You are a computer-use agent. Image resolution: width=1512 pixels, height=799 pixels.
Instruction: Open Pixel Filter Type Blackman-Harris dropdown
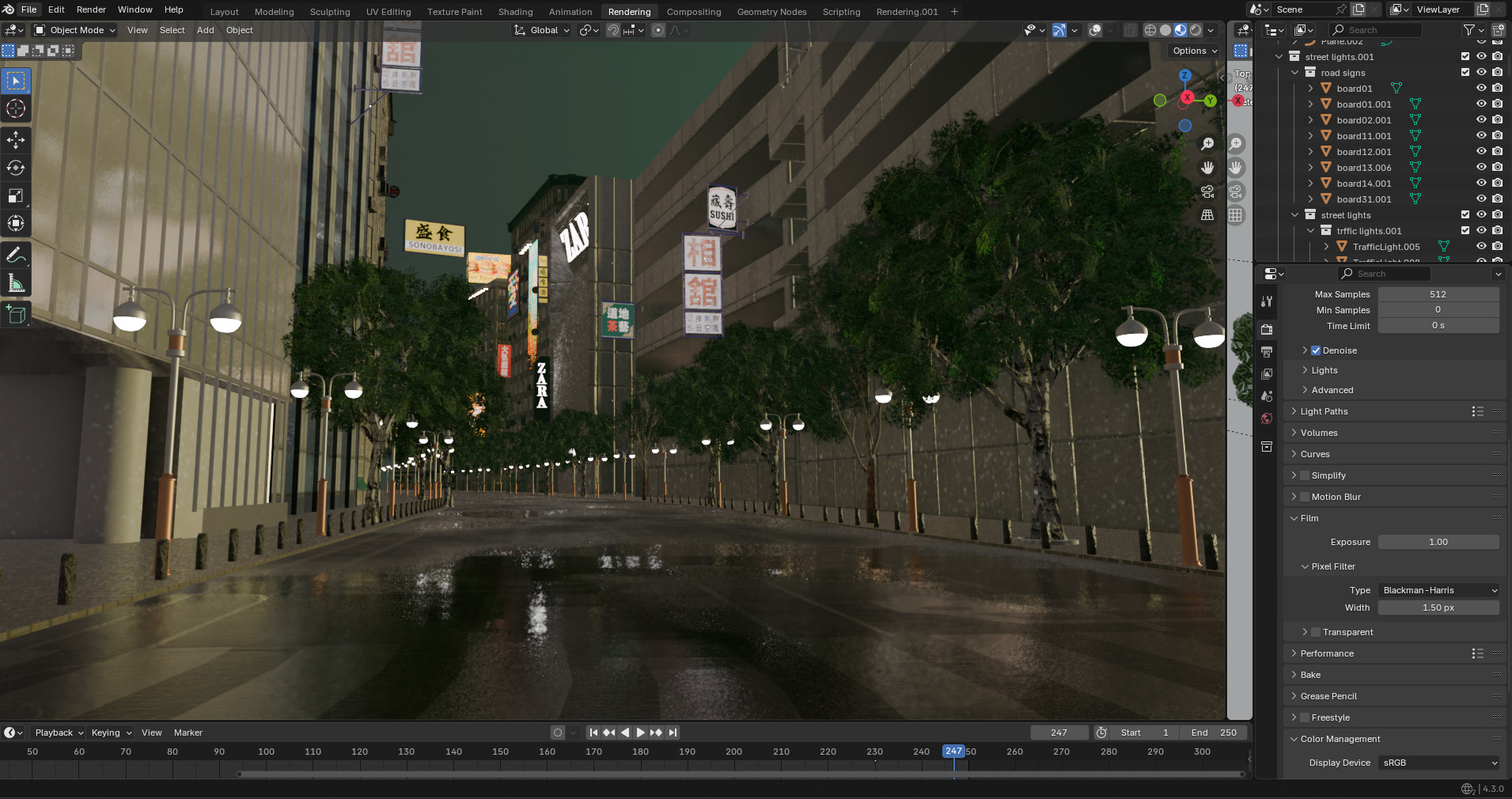pyautogui.click(x=1438, y=590)
